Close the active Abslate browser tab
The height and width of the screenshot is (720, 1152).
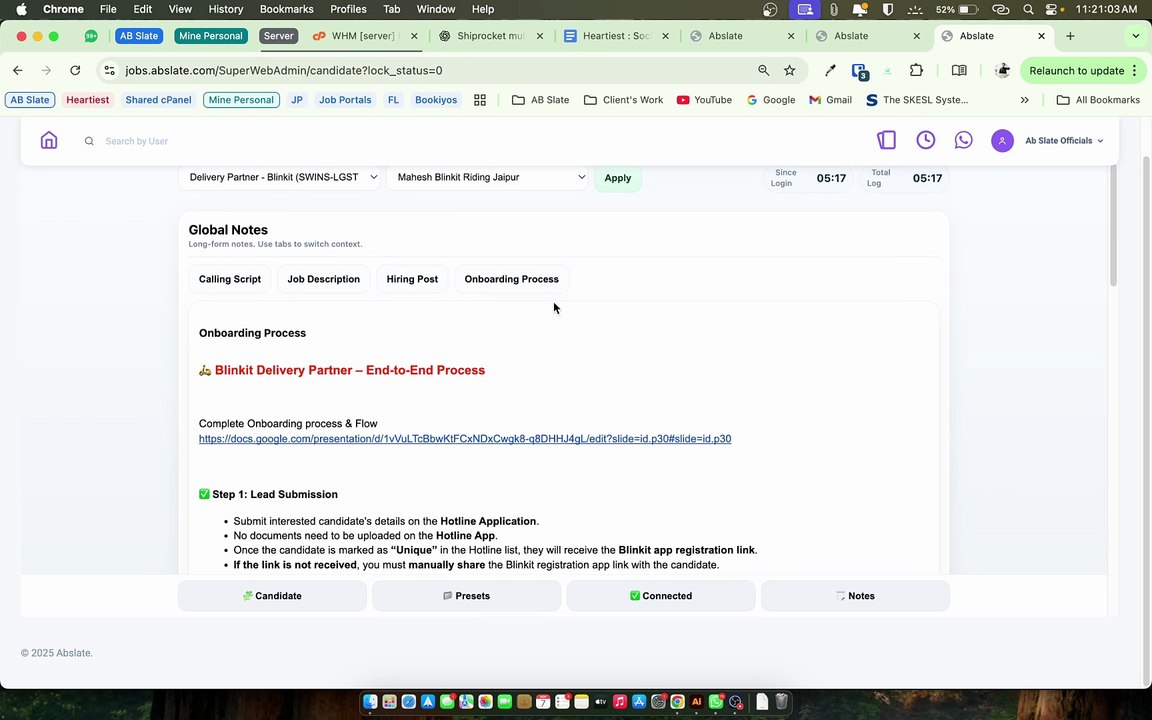coord(1041,36)
